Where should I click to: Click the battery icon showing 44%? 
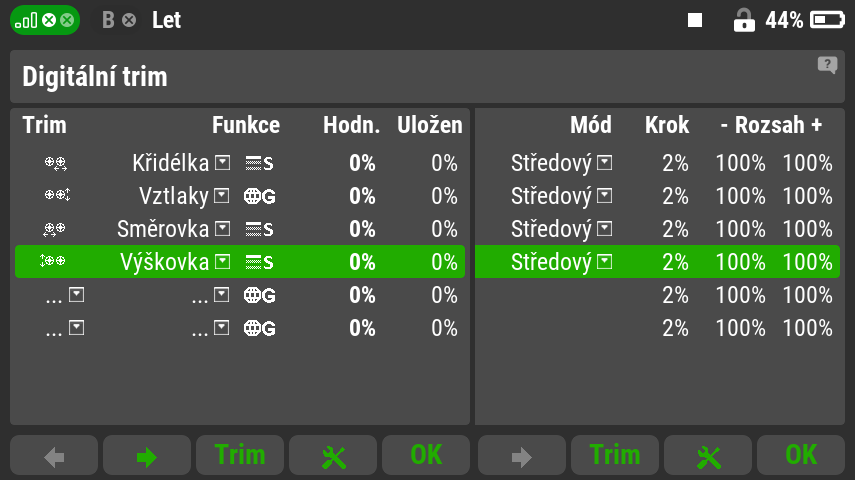(x=827, y=21)
